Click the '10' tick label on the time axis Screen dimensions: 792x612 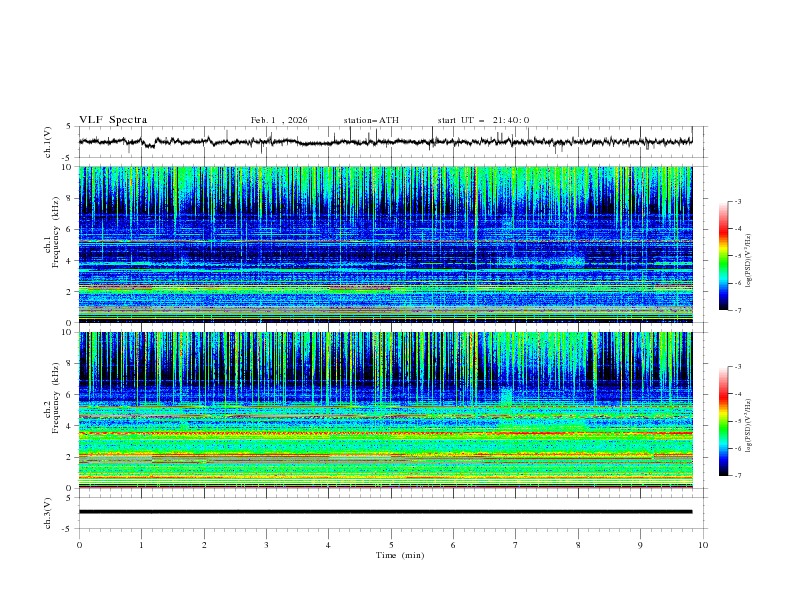(703, 545)
